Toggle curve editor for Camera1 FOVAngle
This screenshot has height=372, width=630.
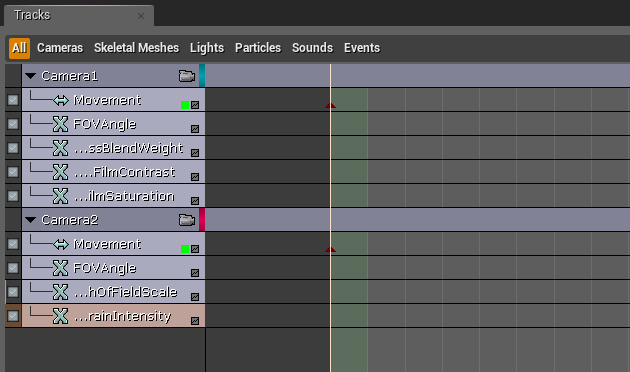(195, 129)
